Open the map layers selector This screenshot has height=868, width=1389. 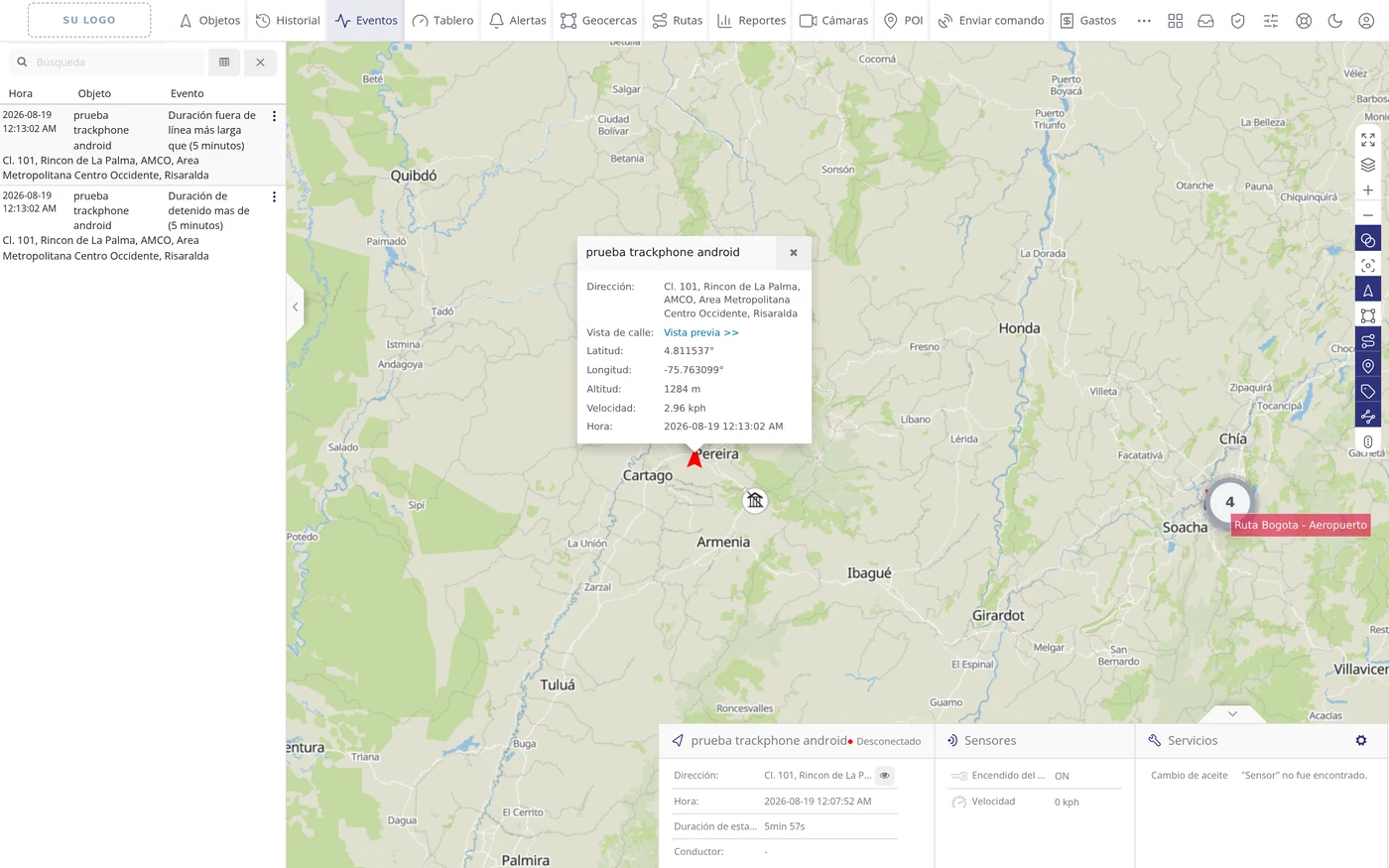(x=1368, y=165)
